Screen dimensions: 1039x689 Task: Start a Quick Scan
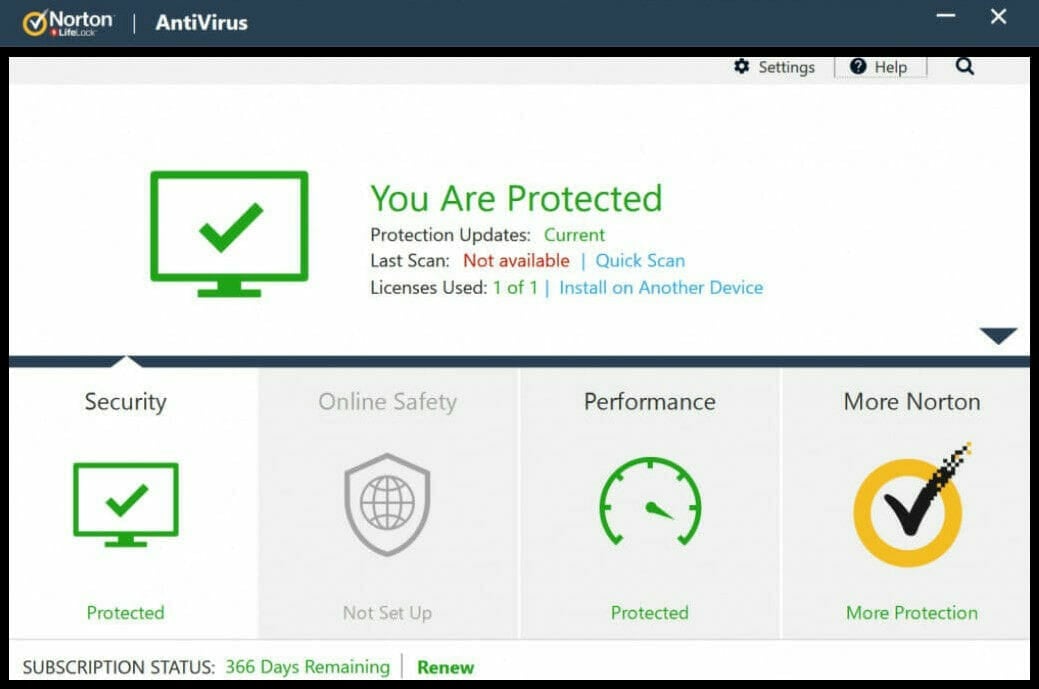coord(640,261)
